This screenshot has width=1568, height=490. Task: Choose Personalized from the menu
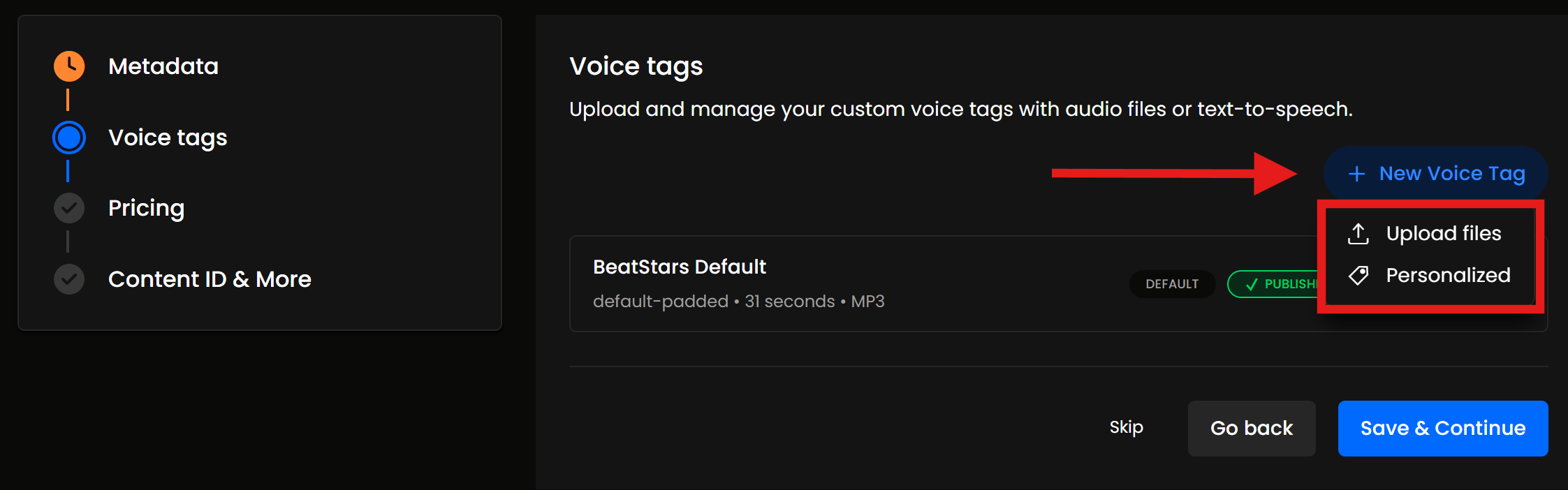pyautogui.click(x=1448, y=276)
